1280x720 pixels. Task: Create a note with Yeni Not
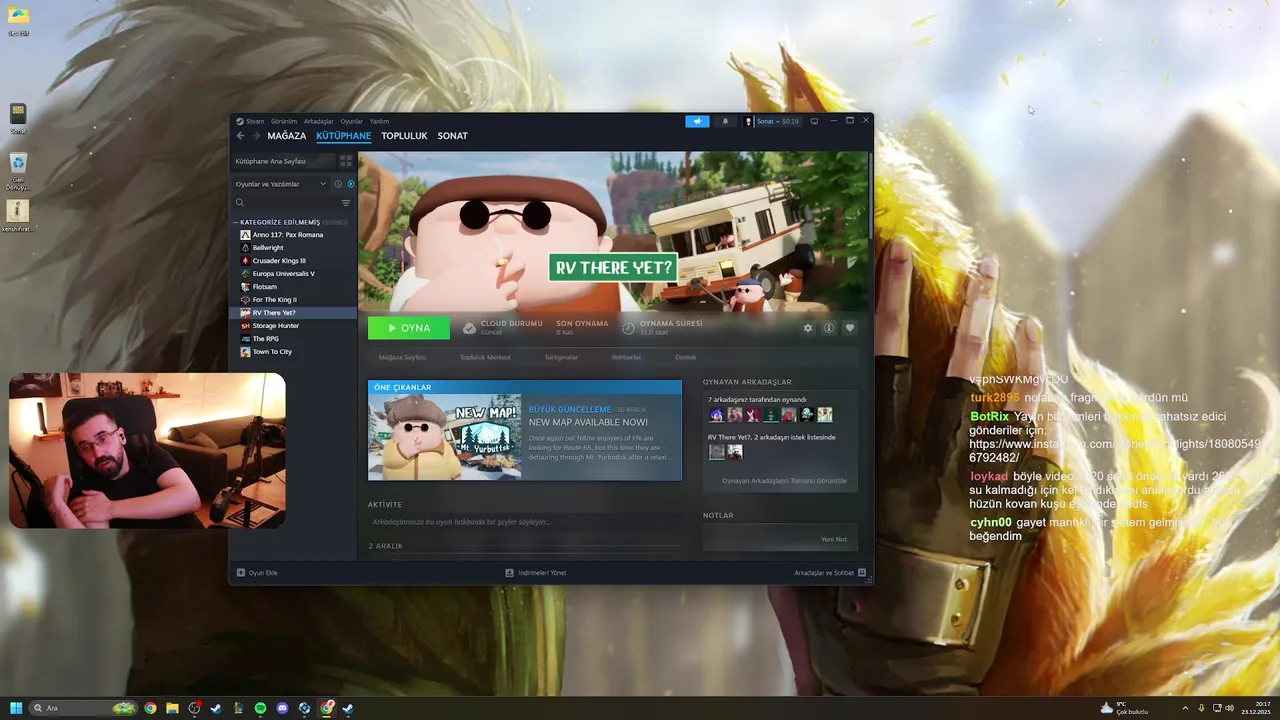tap(834, 539)
